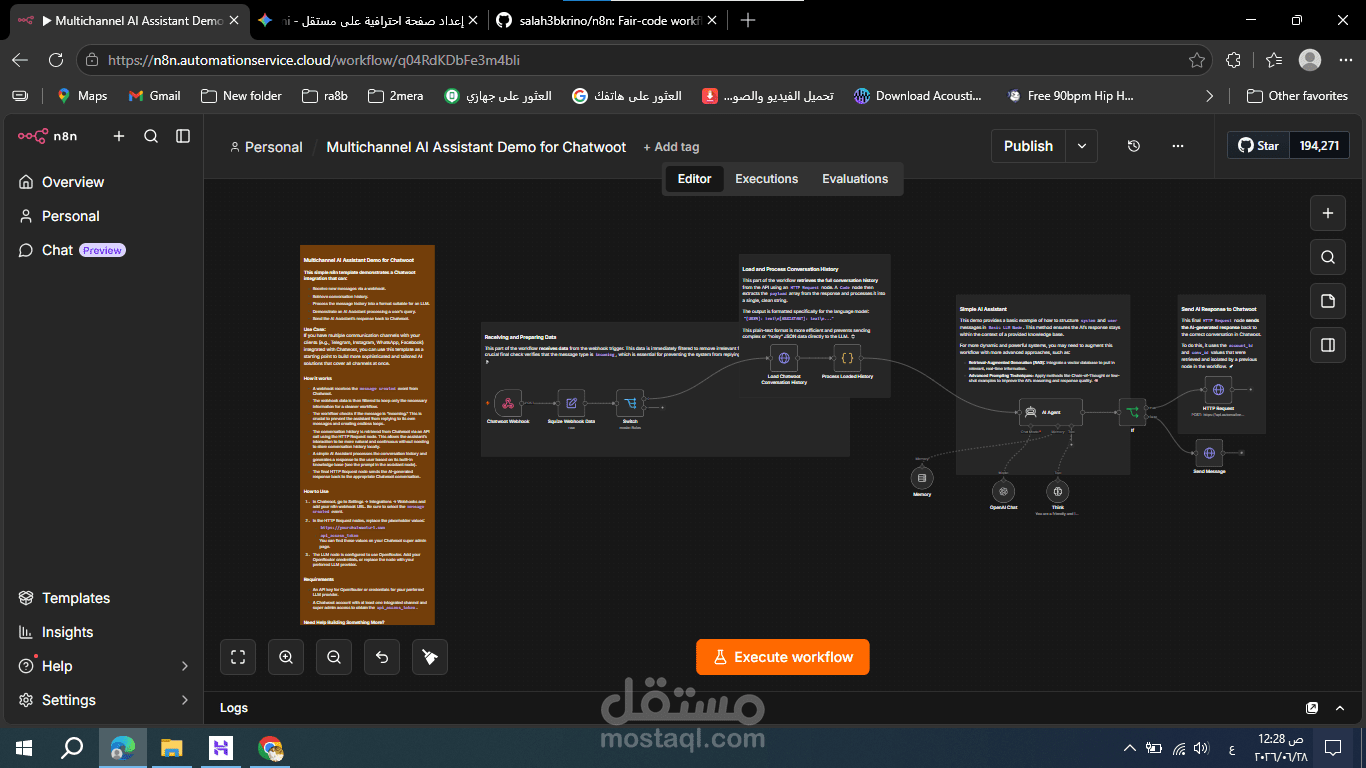Screen dimensions: 1366x768
Task: Open File Explorer from taskbar
Action: (x=172, y=747)
